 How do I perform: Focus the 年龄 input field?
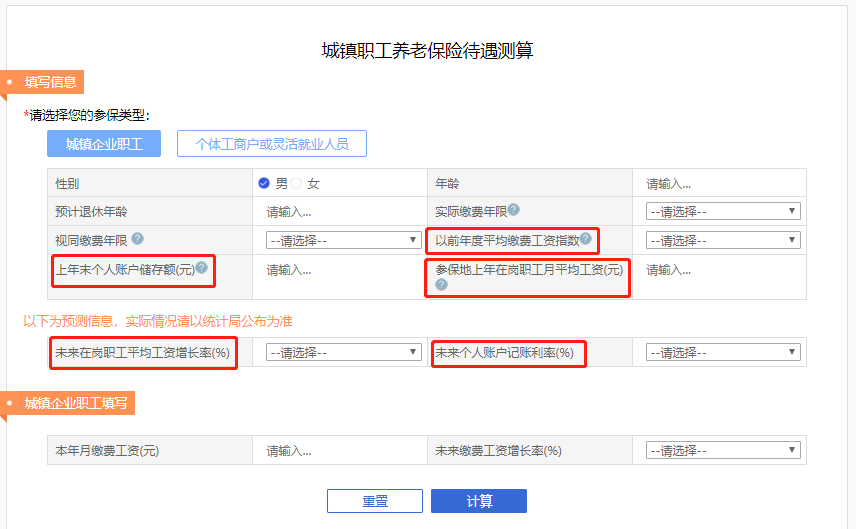(719, 184)
